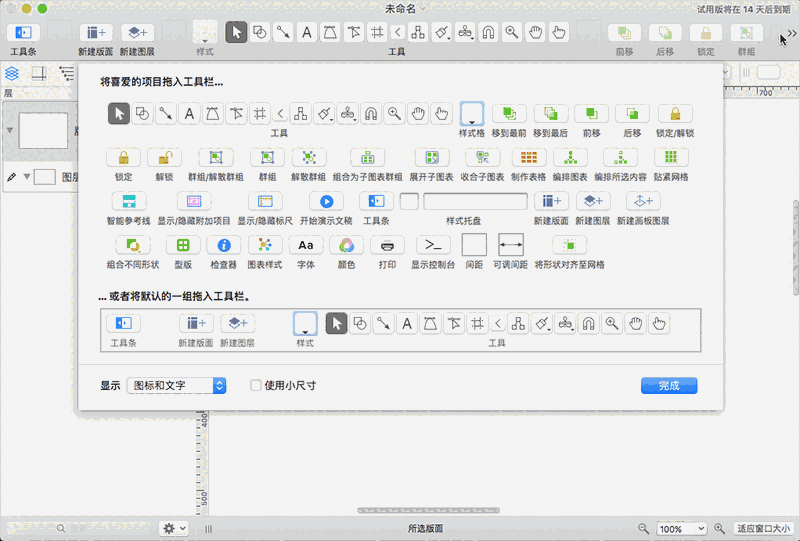This screenshot has width=800, height=541.
Task: Click the 收合子图表 icon
Action: [x=482, y=157]
